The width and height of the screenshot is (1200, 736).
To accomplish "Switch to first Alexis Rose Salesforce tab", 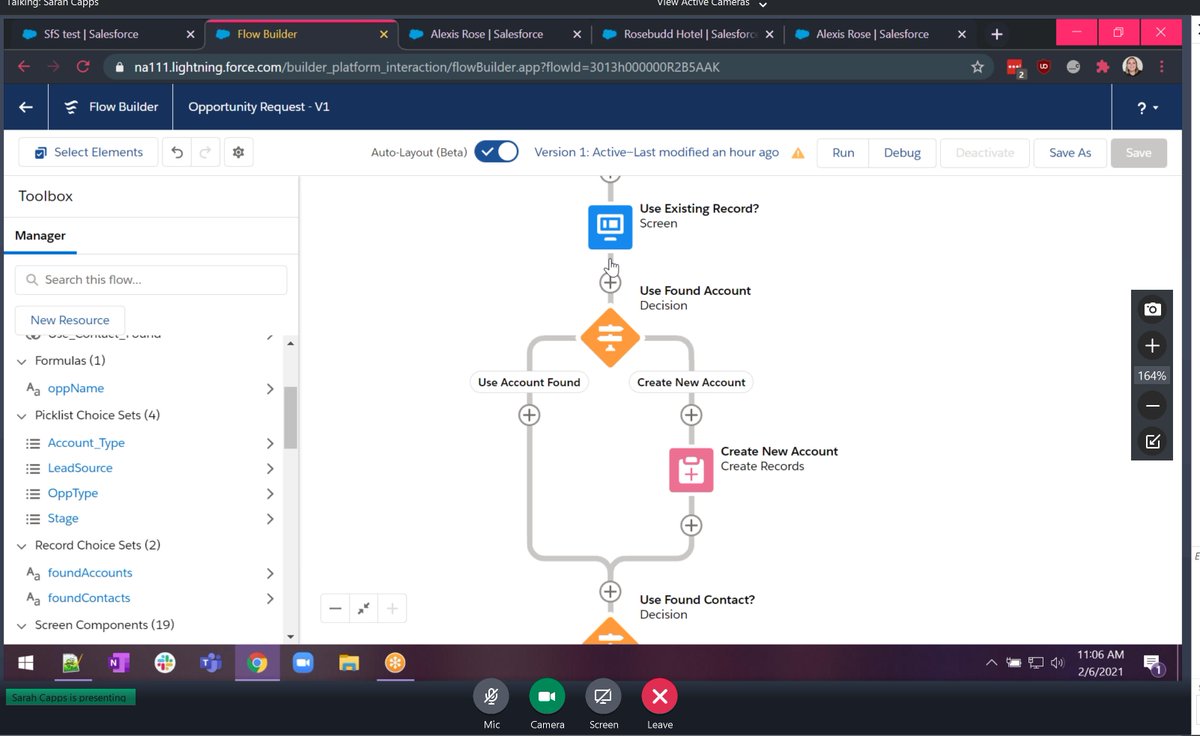I will (x=494, y=34).
